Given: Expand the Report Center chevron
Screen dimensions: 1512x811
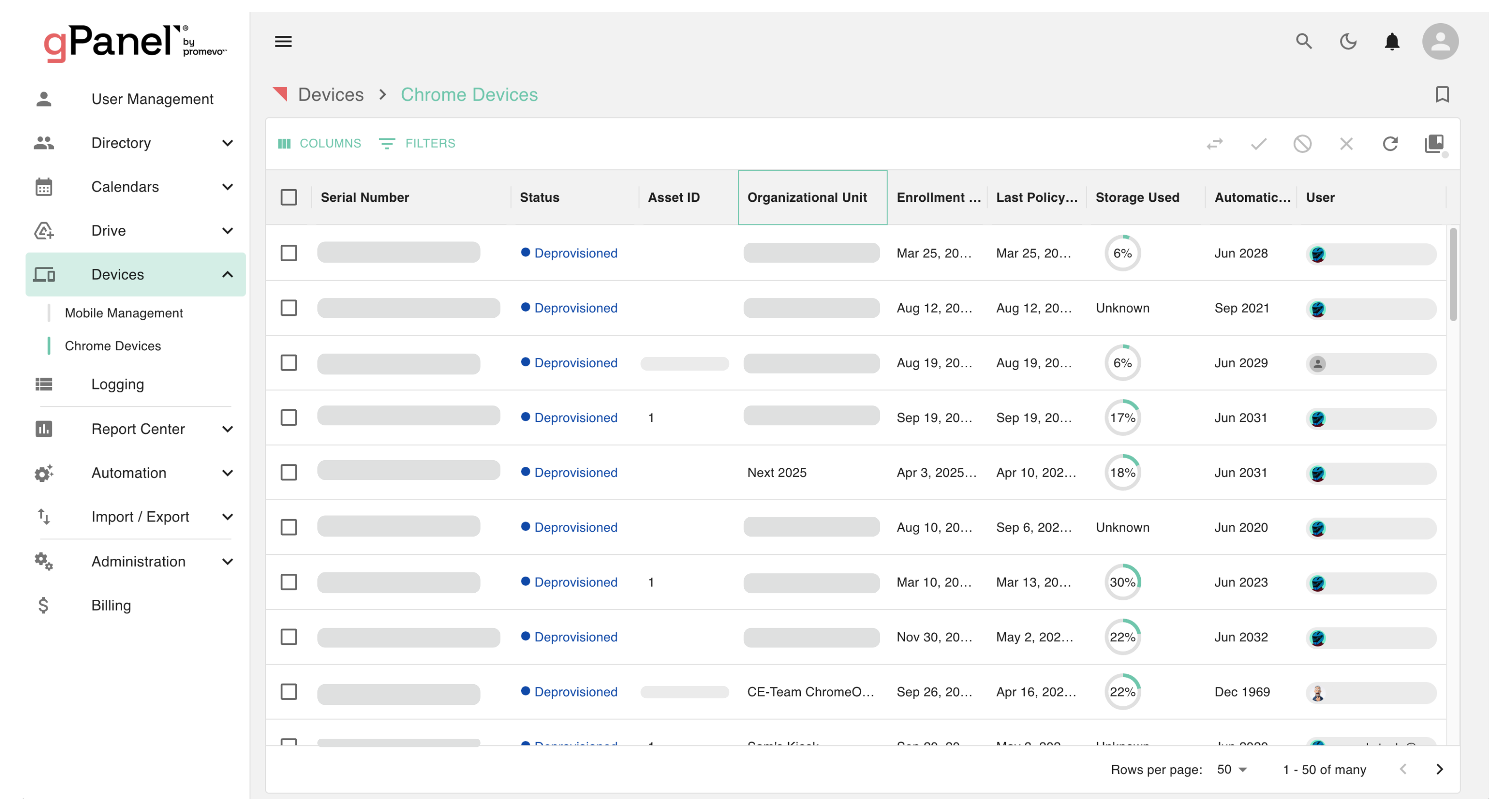Looking at the screenshot, I should pyautogui.click(x=228, y=429).
